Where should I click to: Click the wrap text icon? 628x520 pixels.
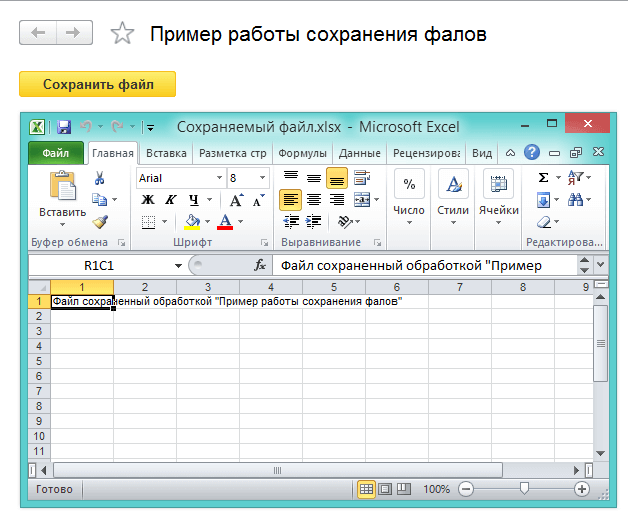click(362, 178)
